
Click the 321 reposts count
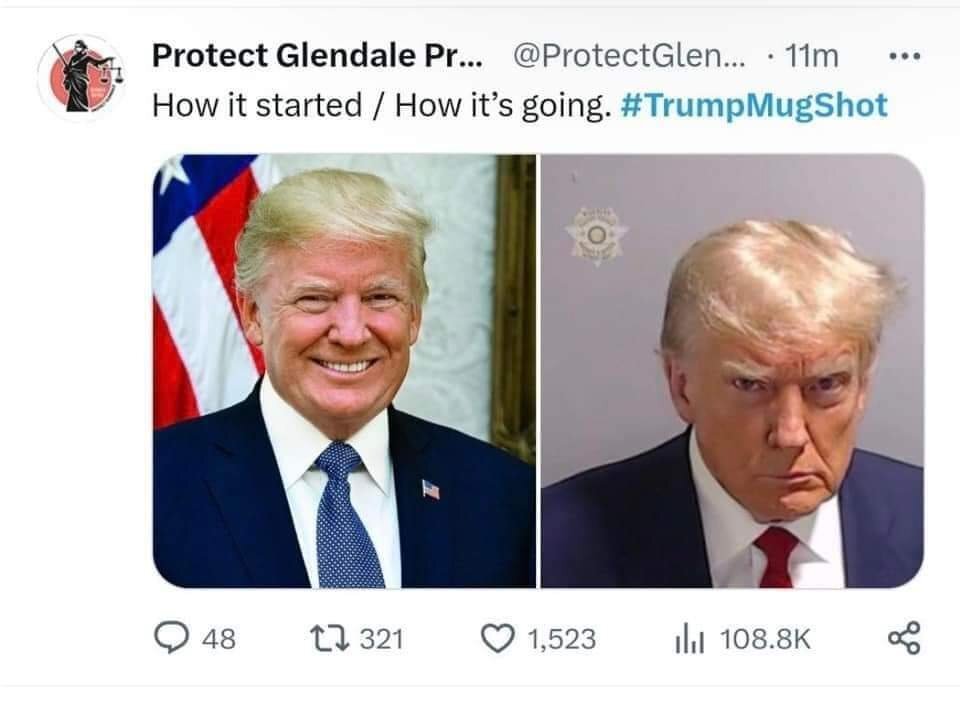[381, 639]
